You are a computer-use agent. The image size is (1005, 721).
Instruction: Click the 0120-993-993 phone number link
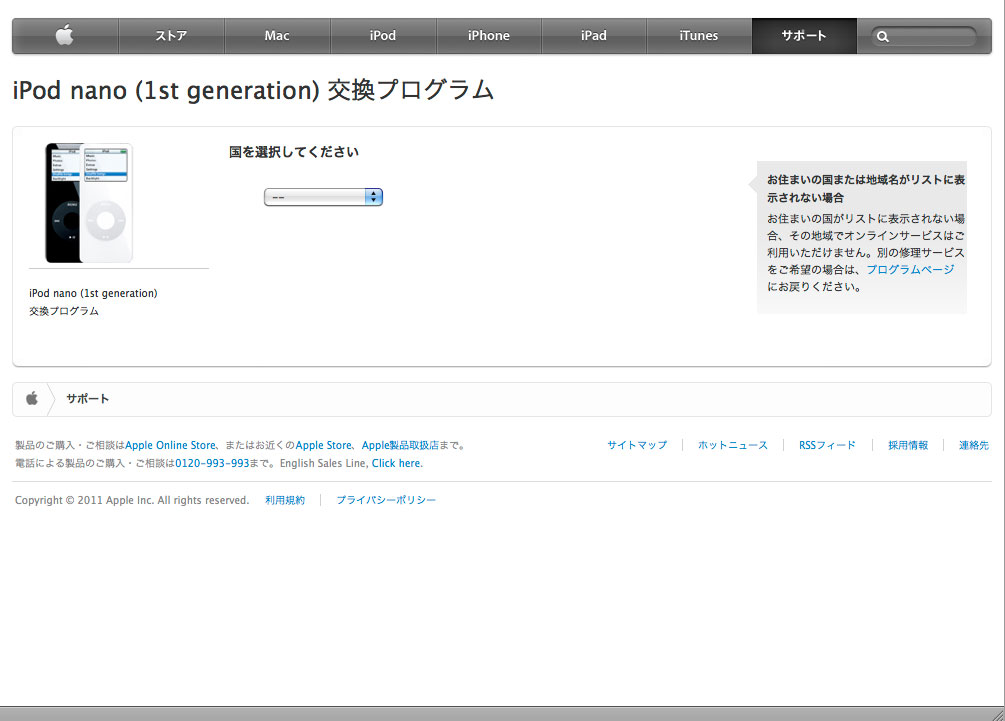(212, 463)
